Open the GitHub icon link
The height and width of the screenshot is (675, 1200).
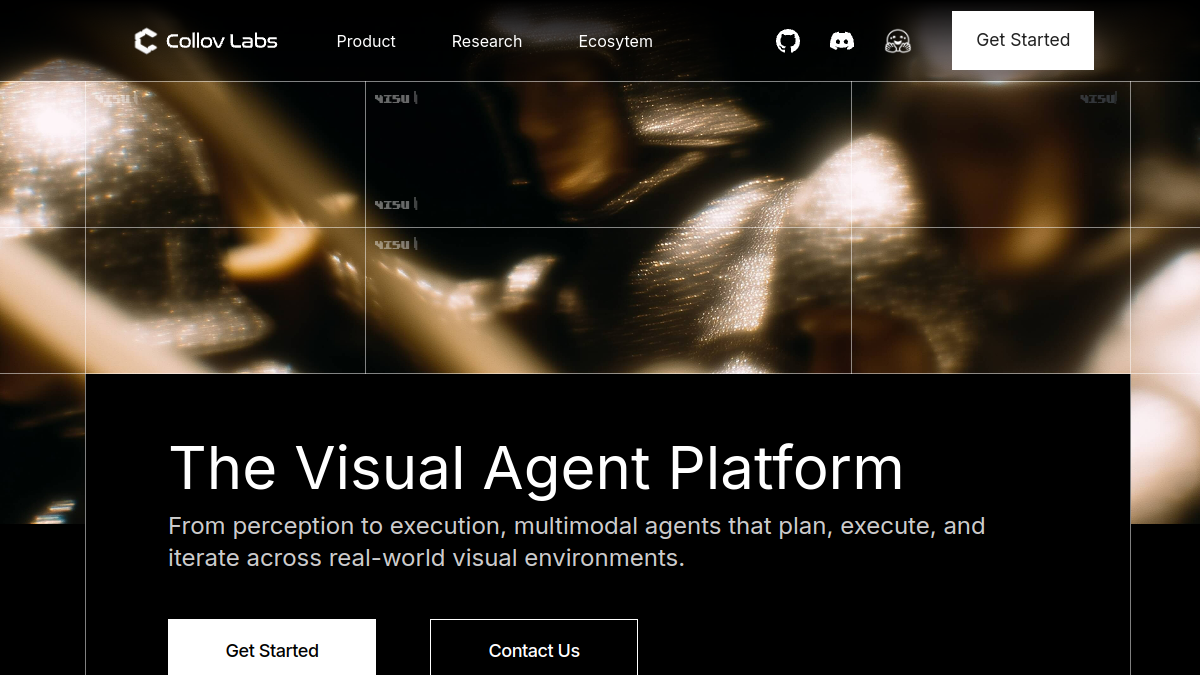coord(788,41)
